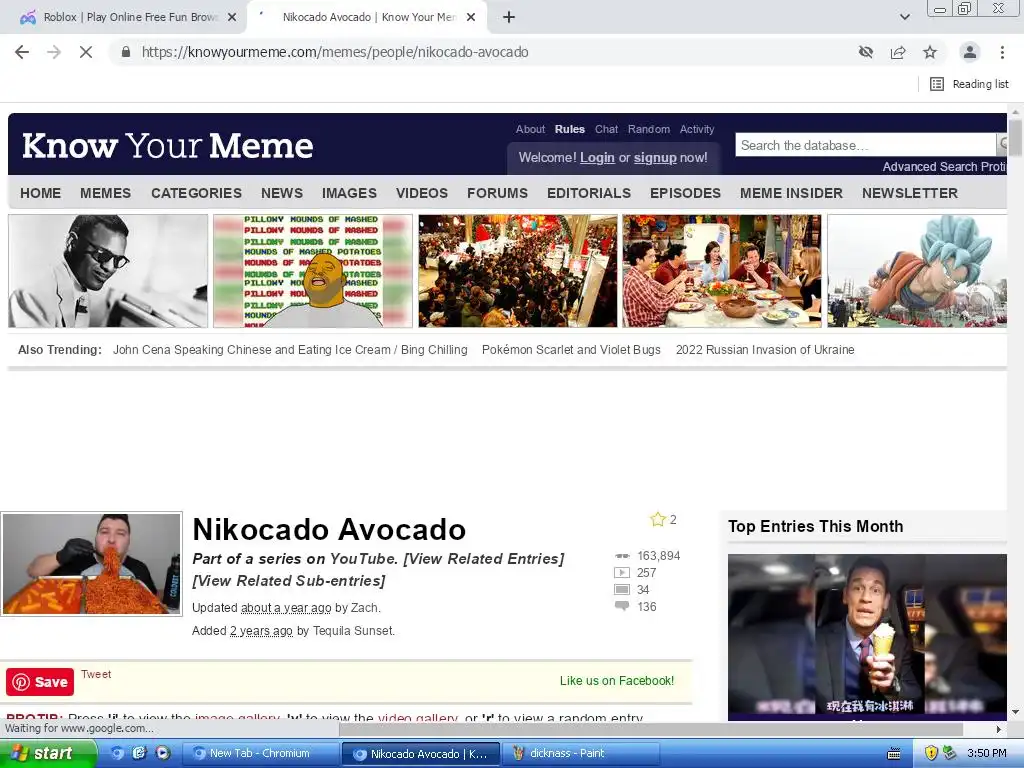Click the Pinterest Save button
Viewport: 1024px width, 768px height.
pyautogui.click(x=40, y=682)
